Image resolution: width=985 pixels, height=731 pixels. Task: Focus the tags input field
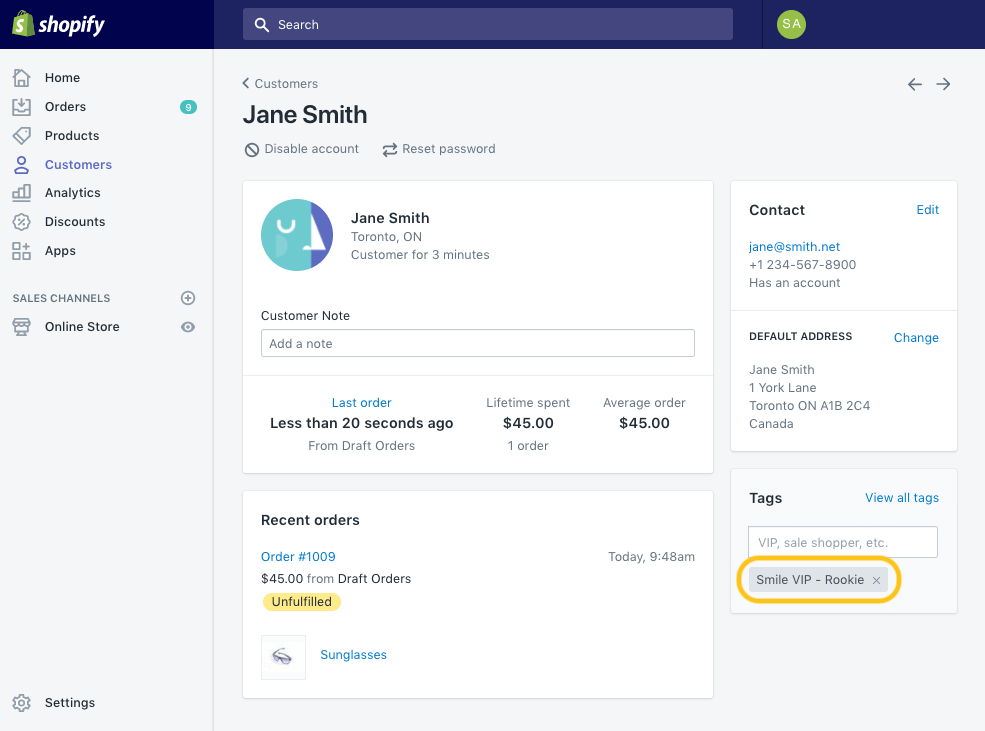842,542
